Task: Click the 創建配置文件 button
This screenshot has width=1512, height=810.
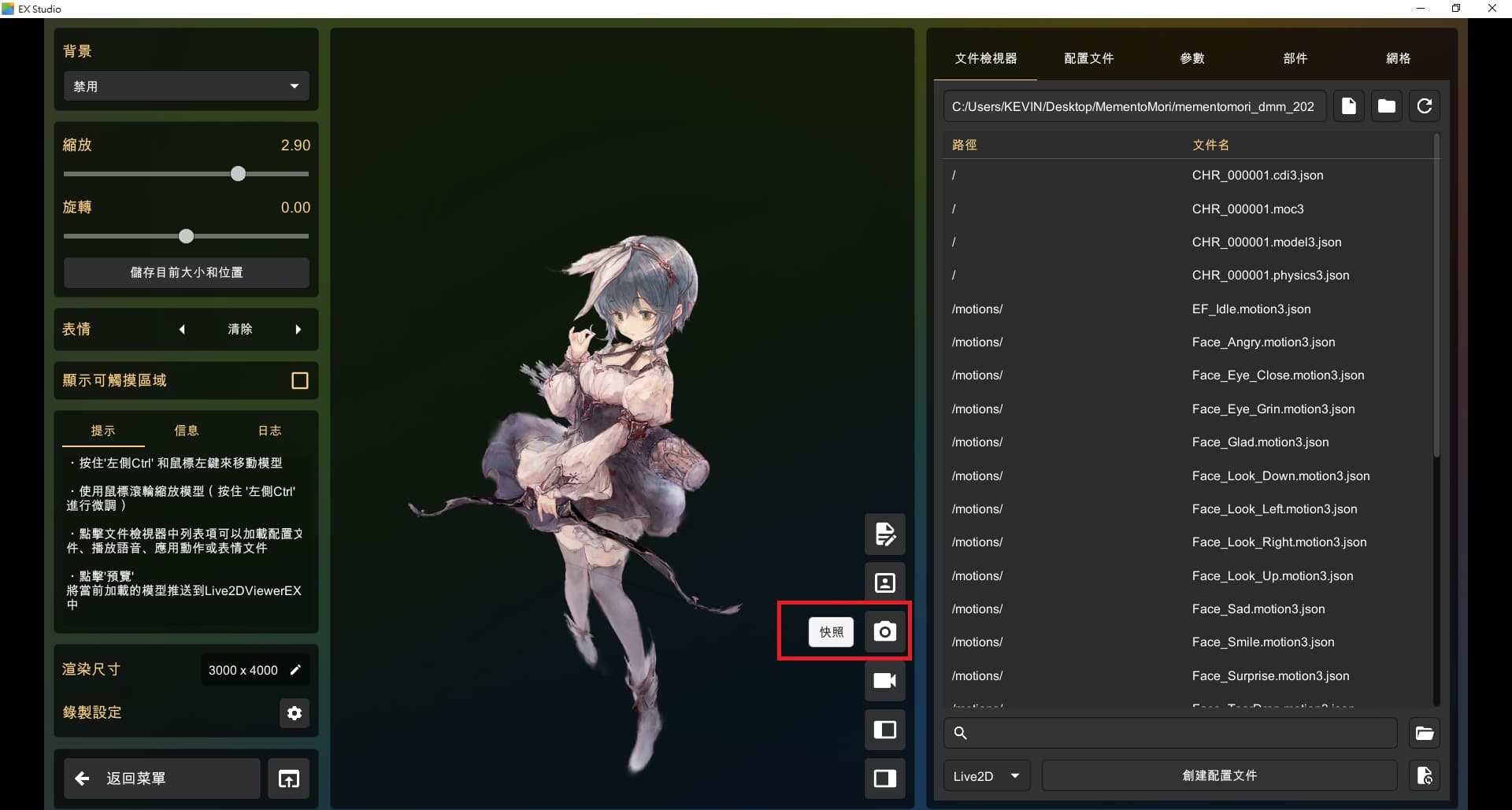Action: (1219, 776)
